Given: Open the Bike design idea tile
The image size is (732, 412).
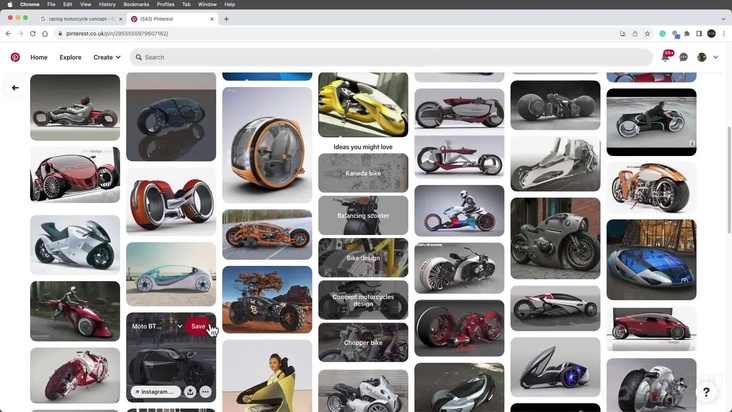Looking at the screenshot, I should coord(363,258).
